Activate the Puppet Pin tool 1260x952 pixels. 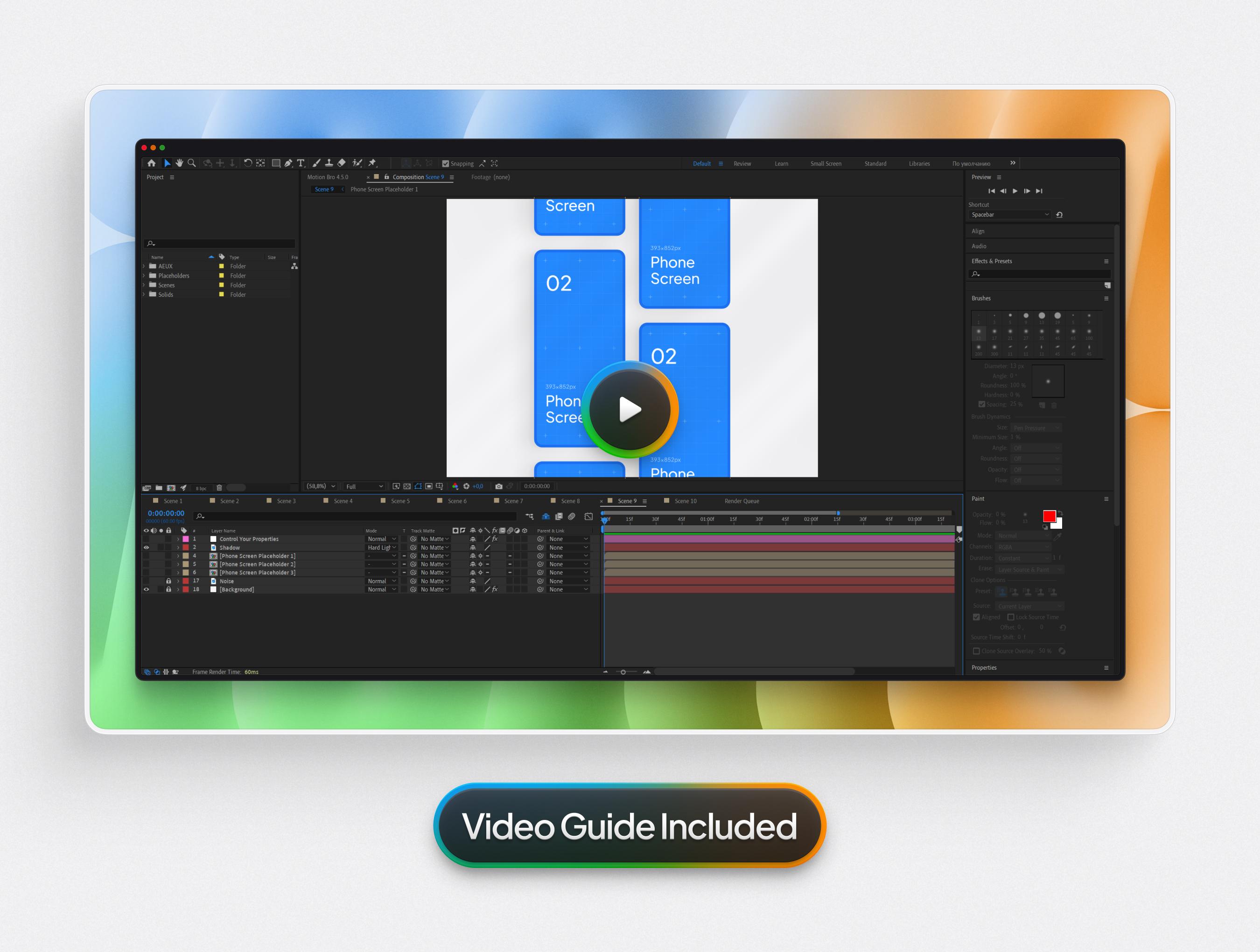click(x=372, y=163)
